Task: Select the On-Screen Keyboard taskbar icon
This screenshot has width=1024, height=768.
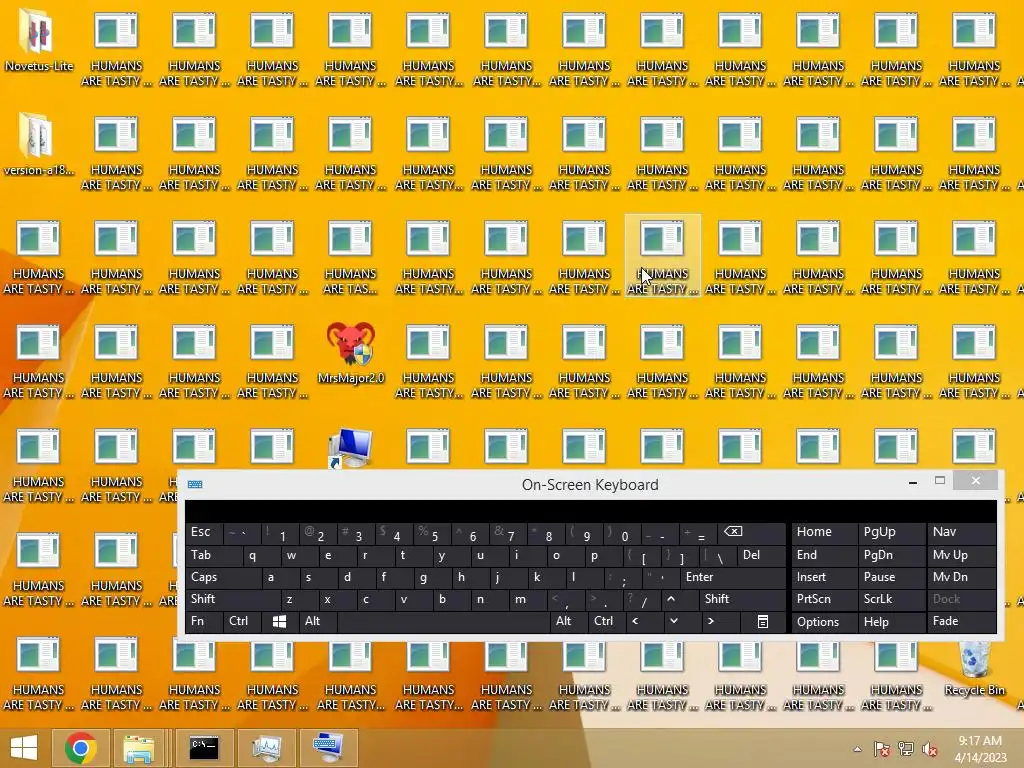Action: [x=328, y=748]
